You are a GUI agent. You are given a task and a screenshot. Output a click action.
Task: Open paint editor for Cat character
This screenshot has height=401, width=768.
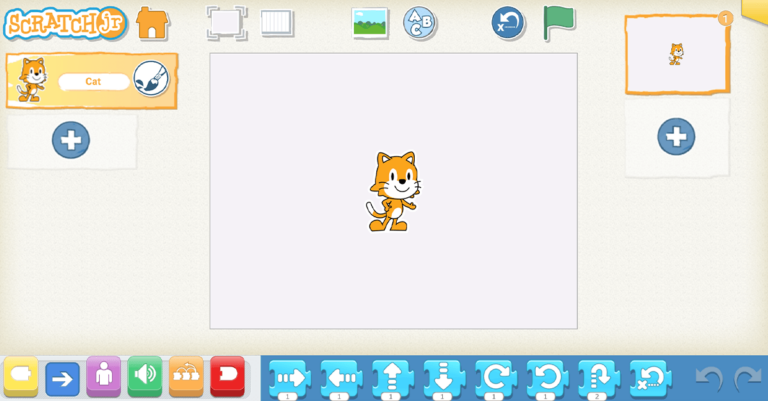coord(151,79)
